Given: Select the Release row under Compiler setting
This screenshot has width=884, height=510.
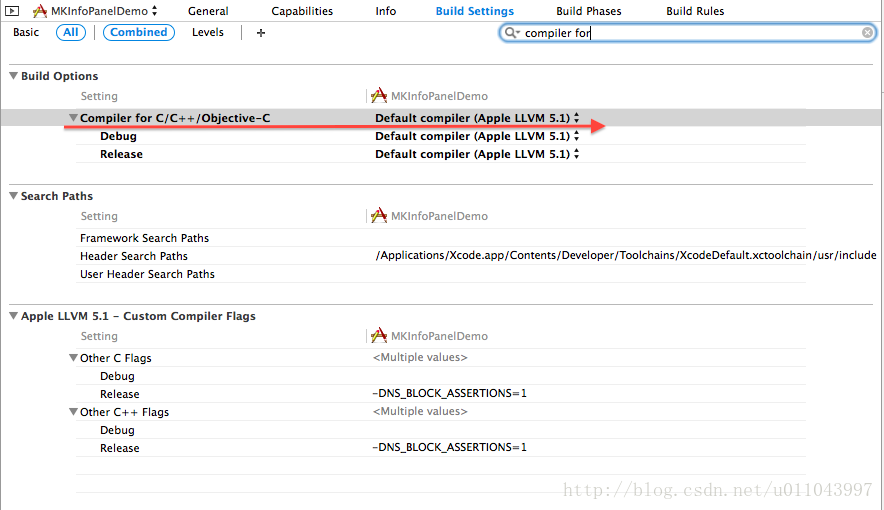Looking at the screenshot, I should point(441,154).
